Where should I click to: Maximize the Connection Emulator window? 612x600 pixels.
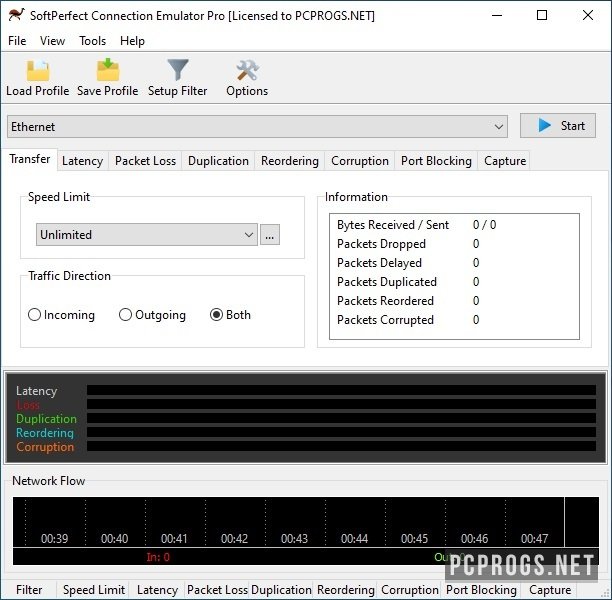pos(542,15)
